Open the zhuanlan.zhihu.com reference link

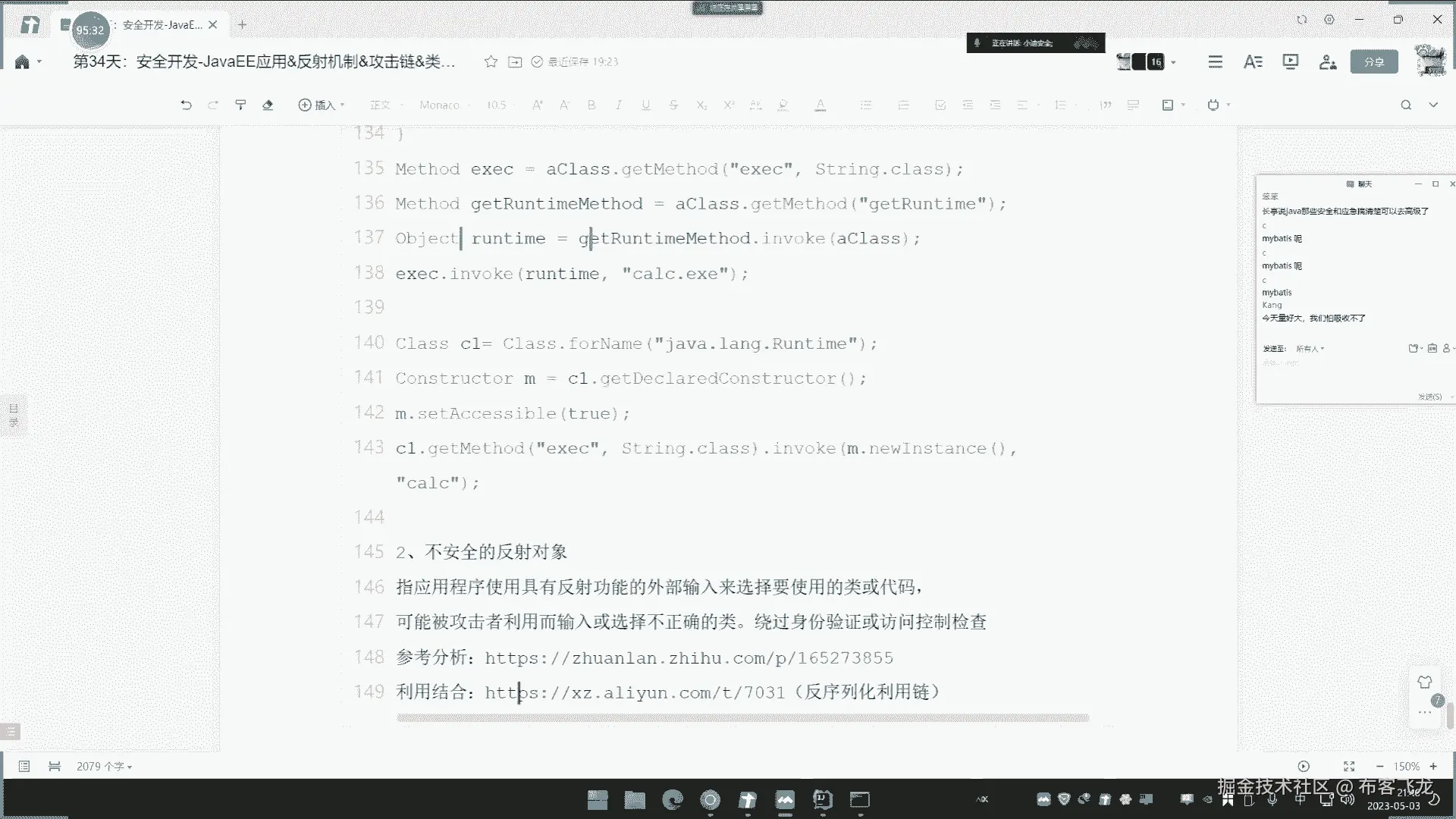[689, 657]
